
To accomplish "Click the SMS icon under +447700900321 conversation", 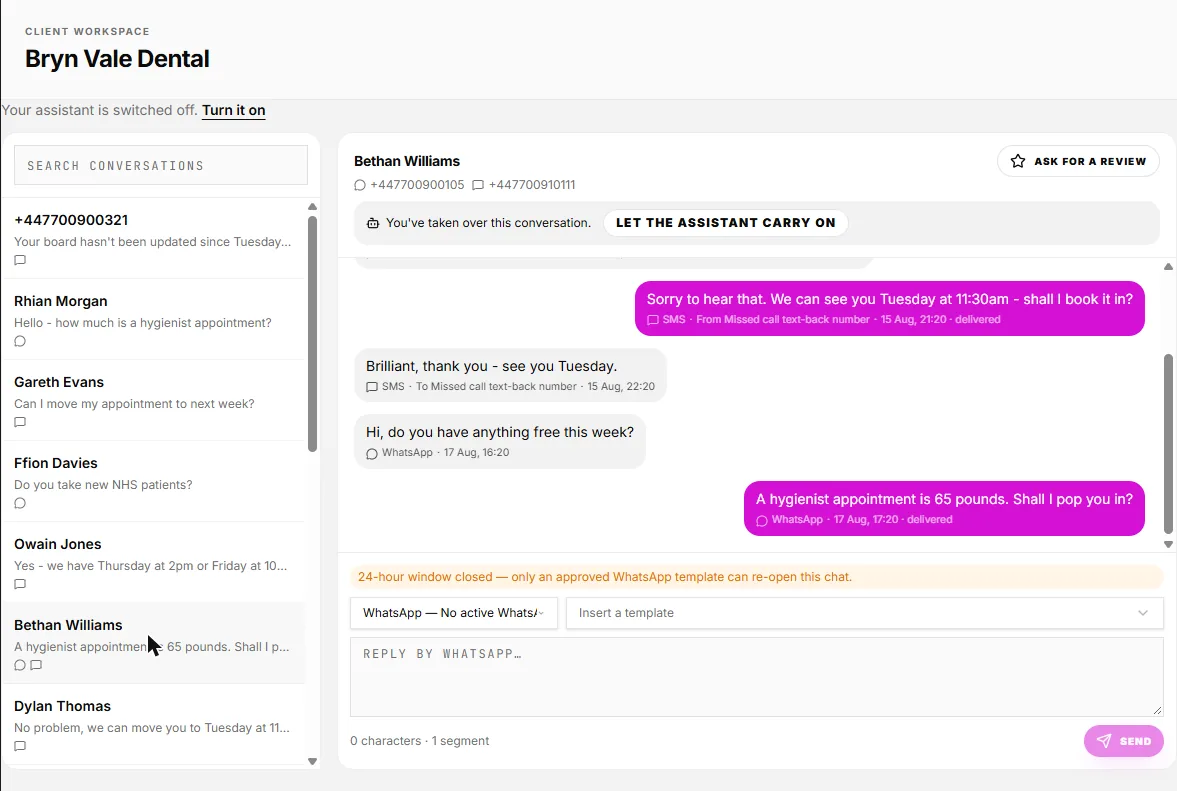I will [20, 260].
